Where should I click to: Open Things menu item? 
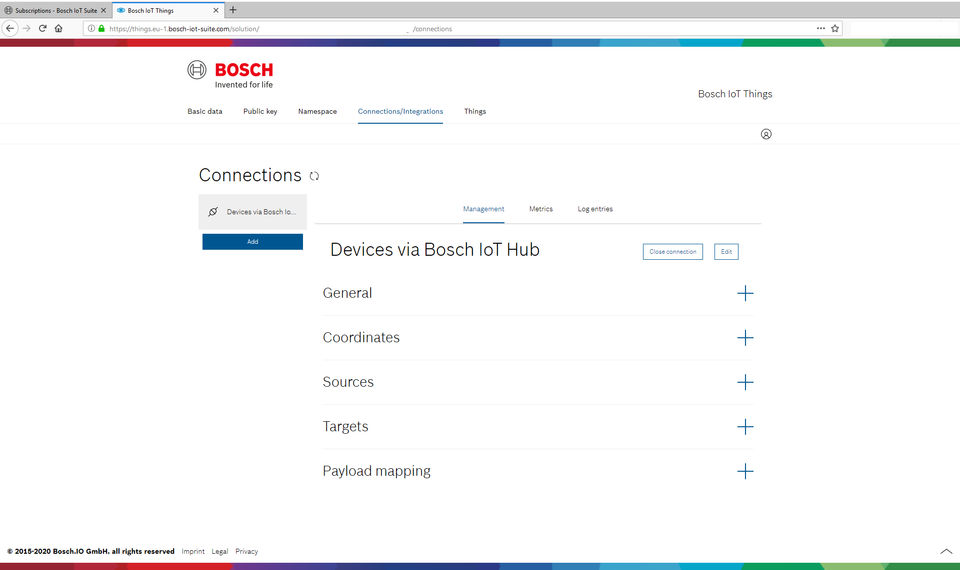point(475,111)
